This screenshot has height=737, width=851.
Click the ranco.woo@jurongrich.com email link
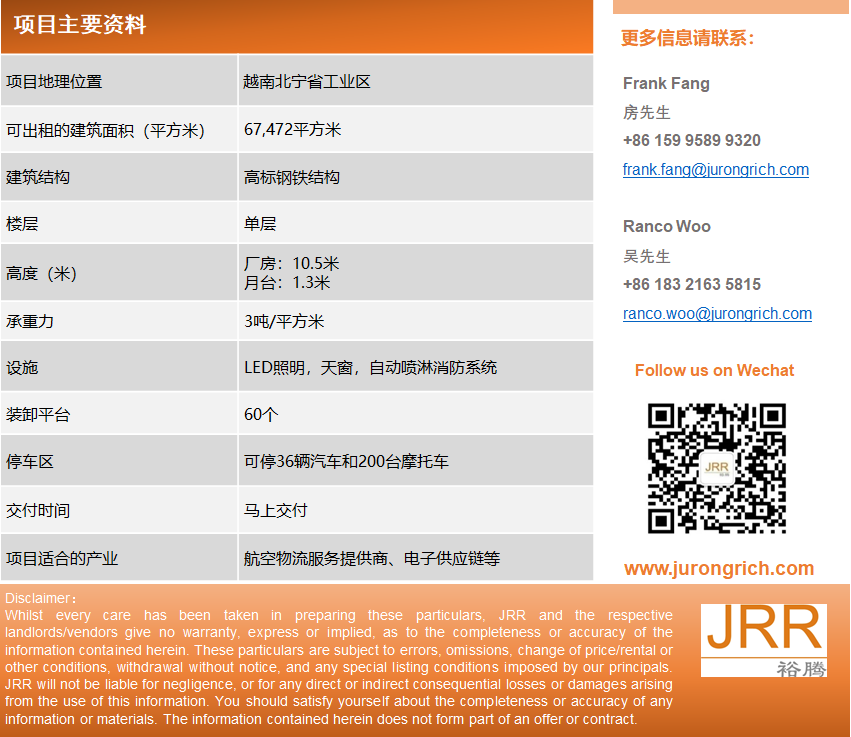point(717,314)
